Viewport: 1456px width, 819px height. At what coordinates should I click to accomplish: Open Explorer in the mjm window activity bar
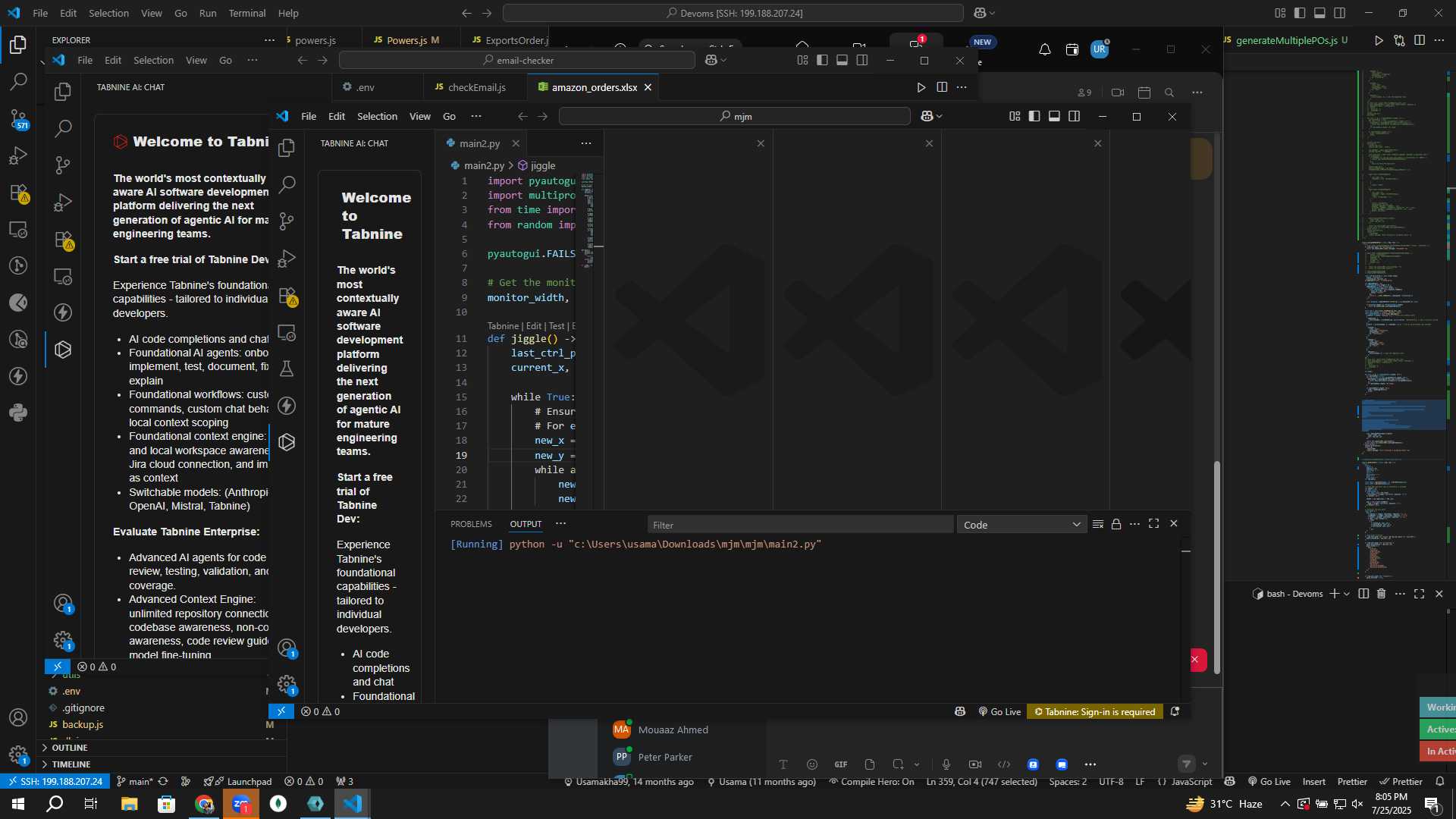287,148
